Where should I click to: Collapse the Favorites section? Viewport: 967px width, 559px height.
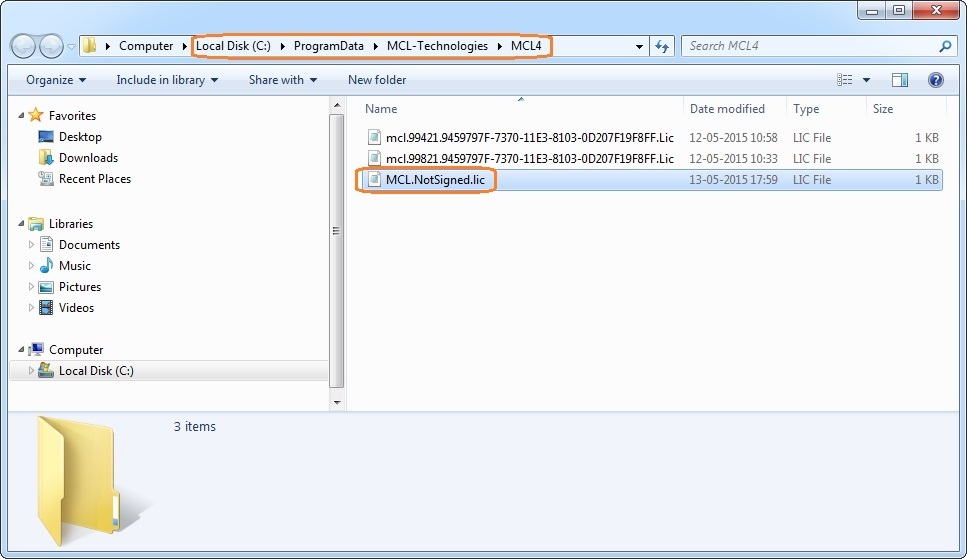[x=21, y=115]
